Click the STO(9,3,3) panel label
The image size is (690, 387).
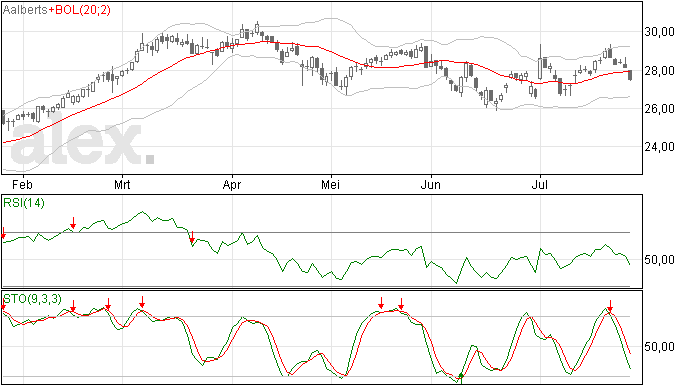pyautogui.click(x=33, y=299)
